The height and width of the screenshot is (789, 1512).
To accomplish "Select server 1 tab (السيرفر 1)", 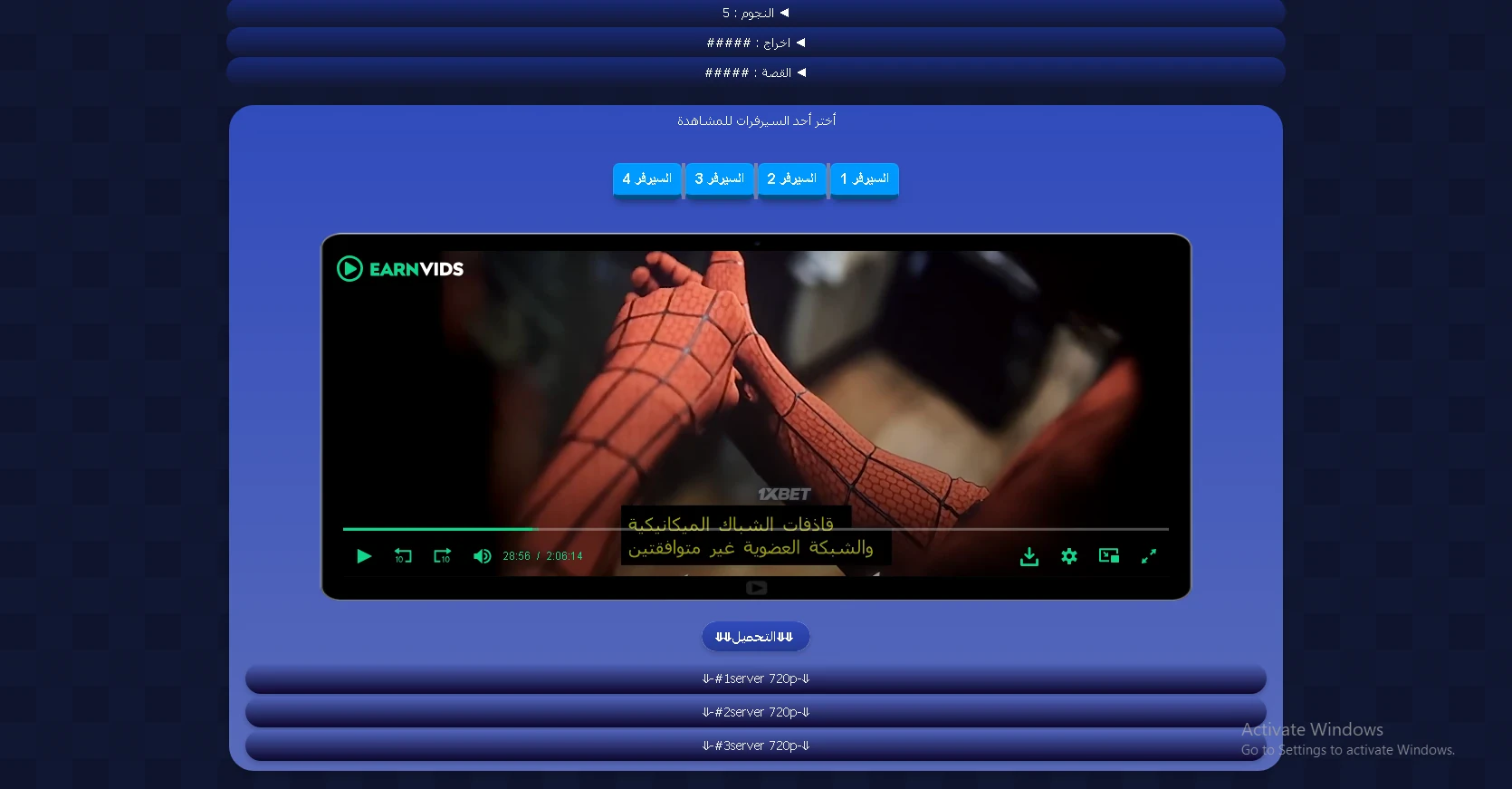I will click(x=865, y=179).
